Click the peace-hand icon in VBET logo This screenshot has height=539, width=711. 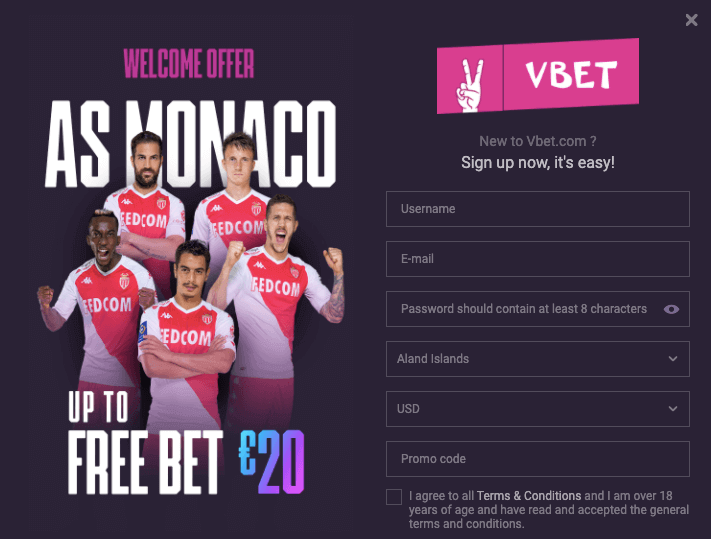point(469,85)
